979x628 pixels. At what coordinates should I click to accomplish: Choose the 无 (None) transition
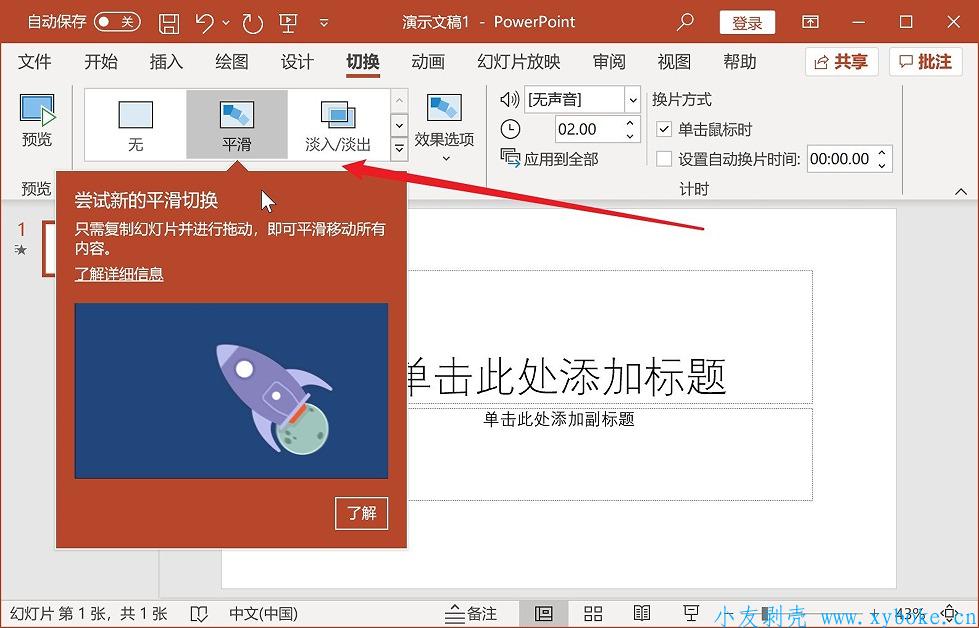[135, 125]
